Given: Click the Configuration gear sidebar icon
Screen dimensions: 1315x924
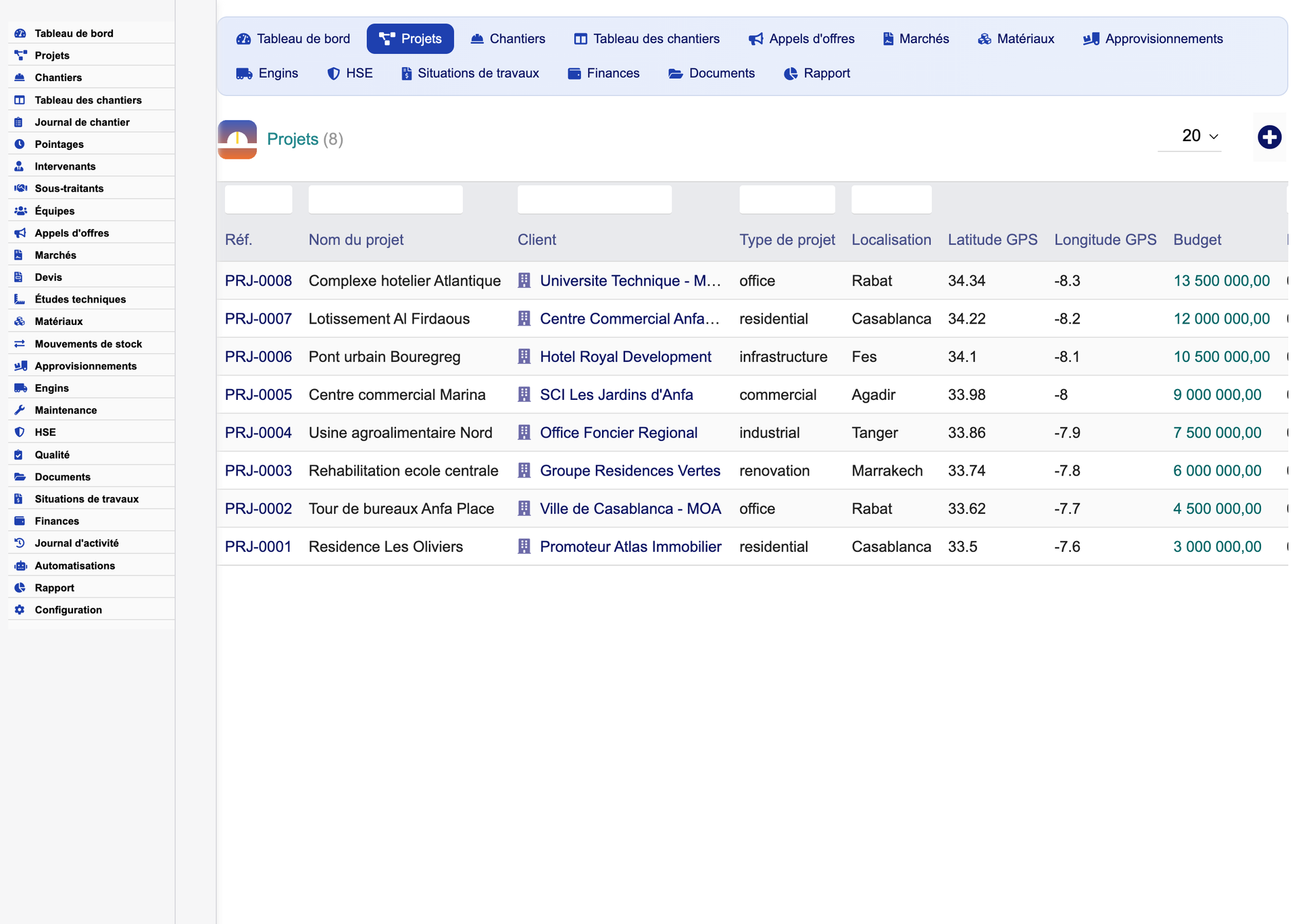Looking at the screenshot, I should (x=20, y=610).
